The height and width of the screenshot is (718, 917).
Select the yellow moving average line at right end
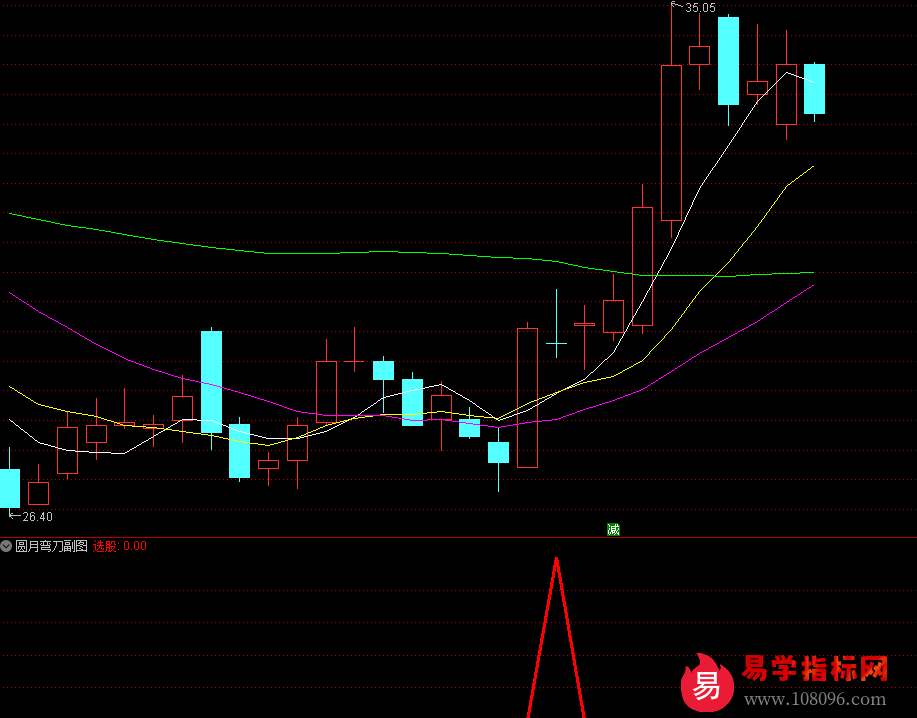pos(800,175)
